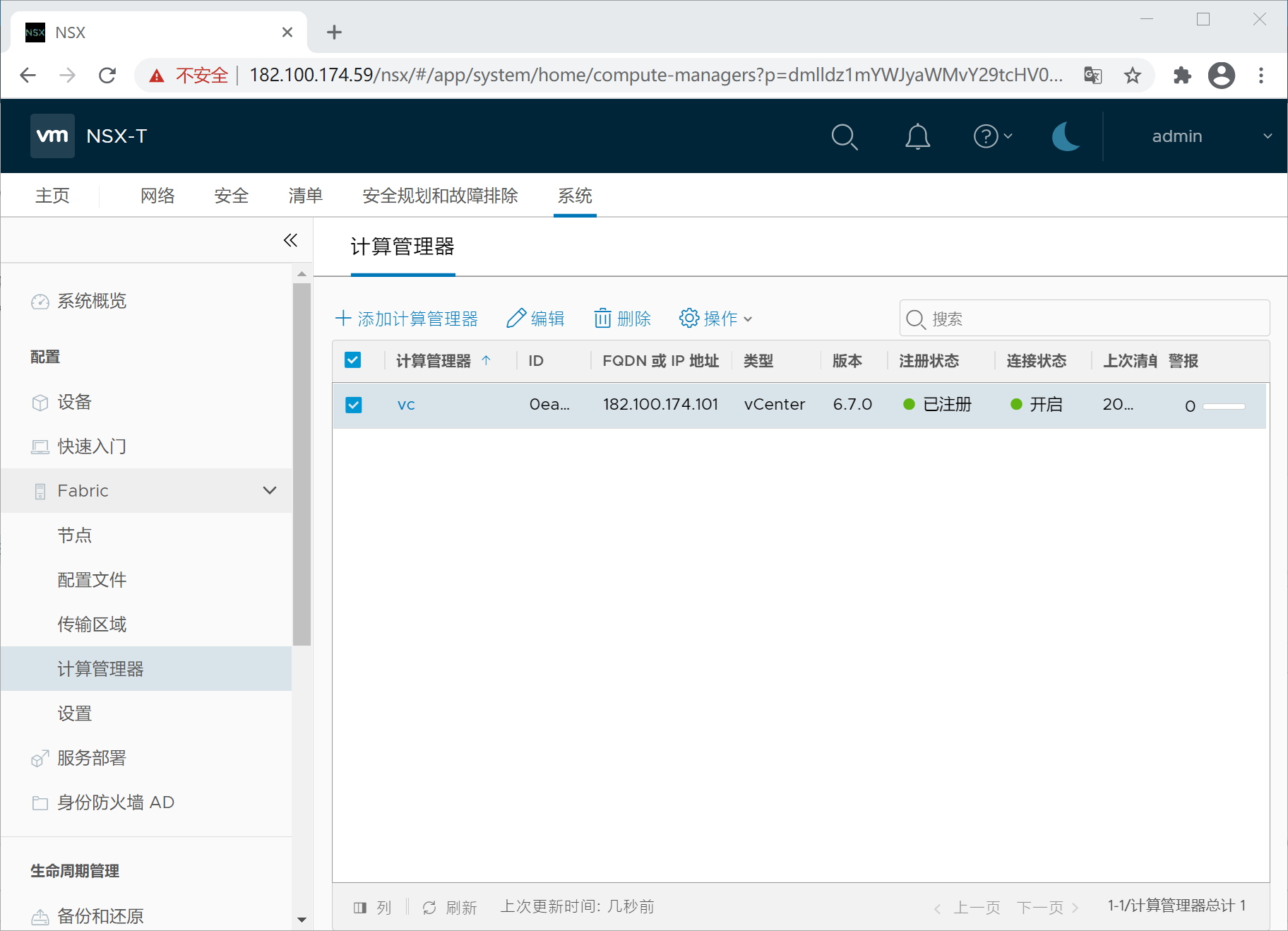
Task: Switch to the 网络 tab
Action: click(157, 196)
